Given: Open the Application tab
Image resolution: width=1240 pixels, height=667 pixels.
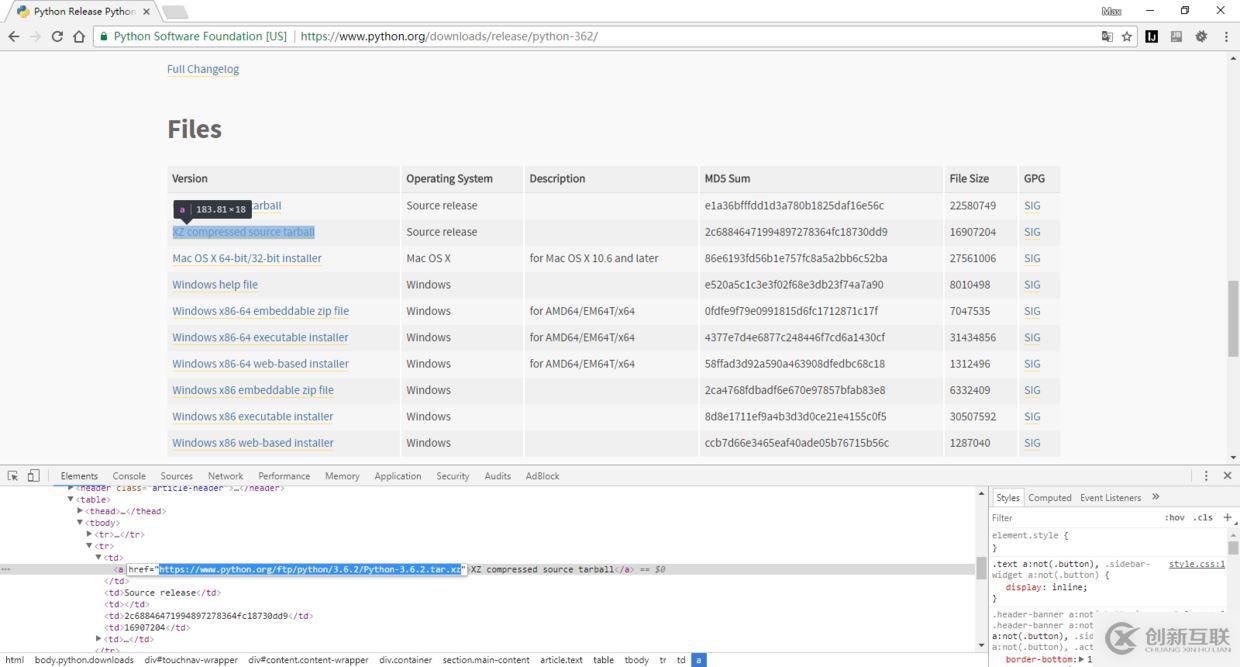Looking at the screenshot, I should tap(398, 476).
